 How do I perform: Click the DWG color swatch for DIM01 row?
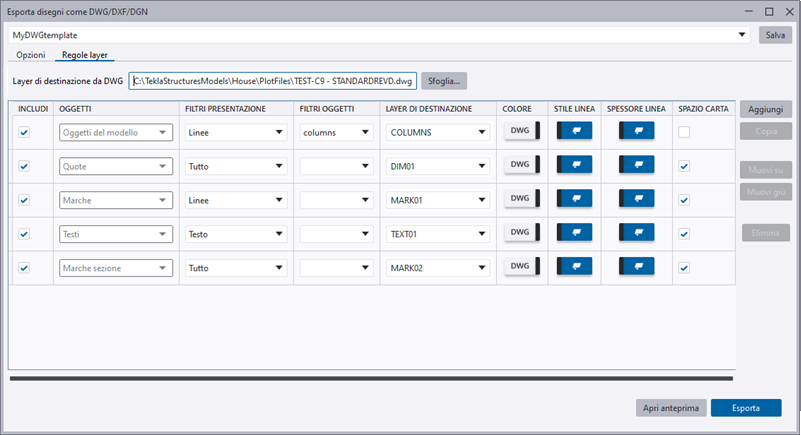(x=520, y=165)
